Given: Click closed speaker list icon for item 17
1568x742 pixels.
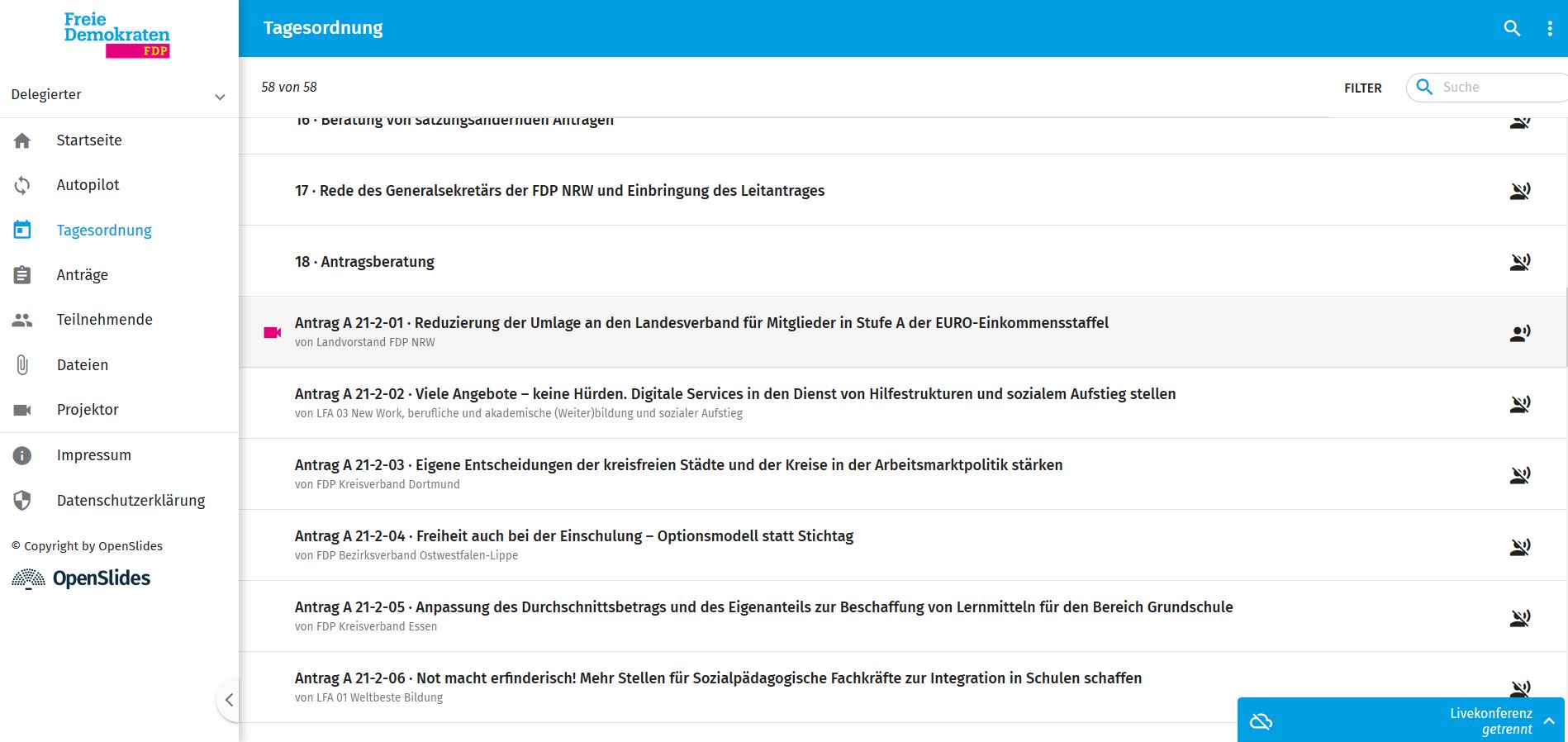Looking at the screenshot, I should [1519, 191].
